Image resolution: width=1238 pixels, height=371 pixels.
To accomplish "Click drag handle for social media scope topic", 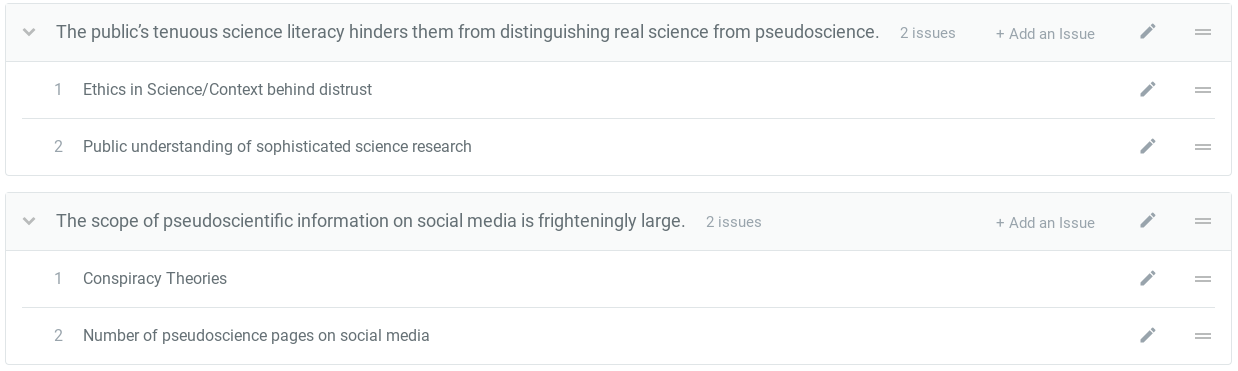I will pos(1203,221).
